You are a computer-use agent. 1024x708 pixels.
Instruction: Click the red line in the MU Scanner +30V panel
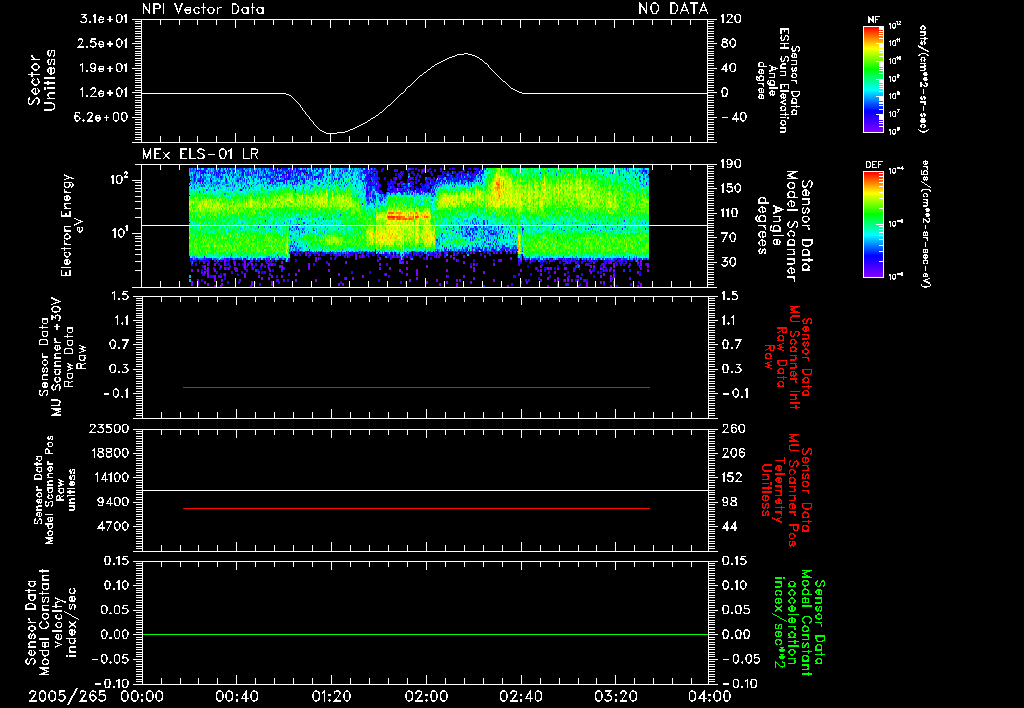coord(417,387)
